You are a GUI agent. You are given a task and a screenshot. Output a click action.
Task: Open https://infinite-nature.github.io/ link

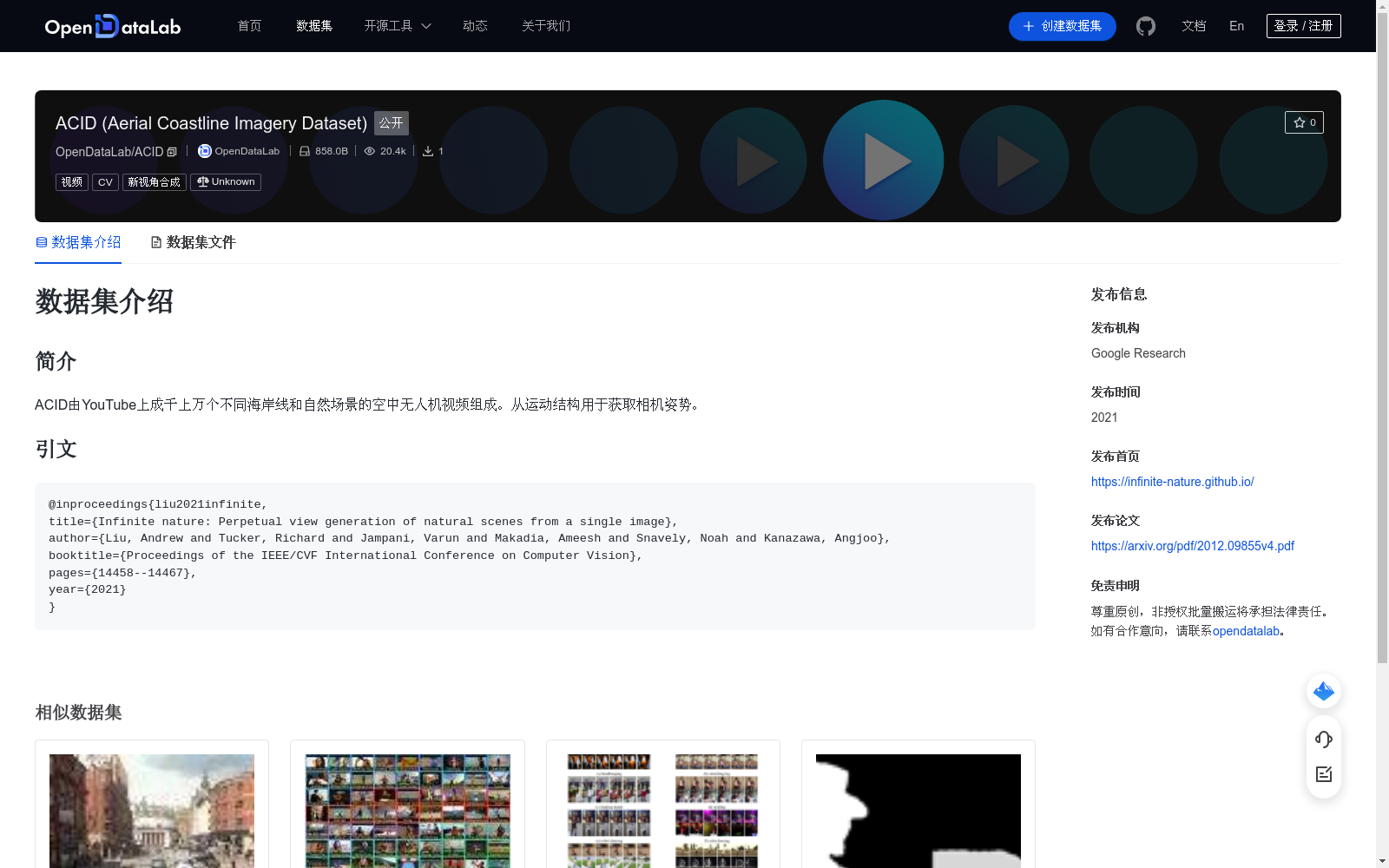[x=1172, y=482]
